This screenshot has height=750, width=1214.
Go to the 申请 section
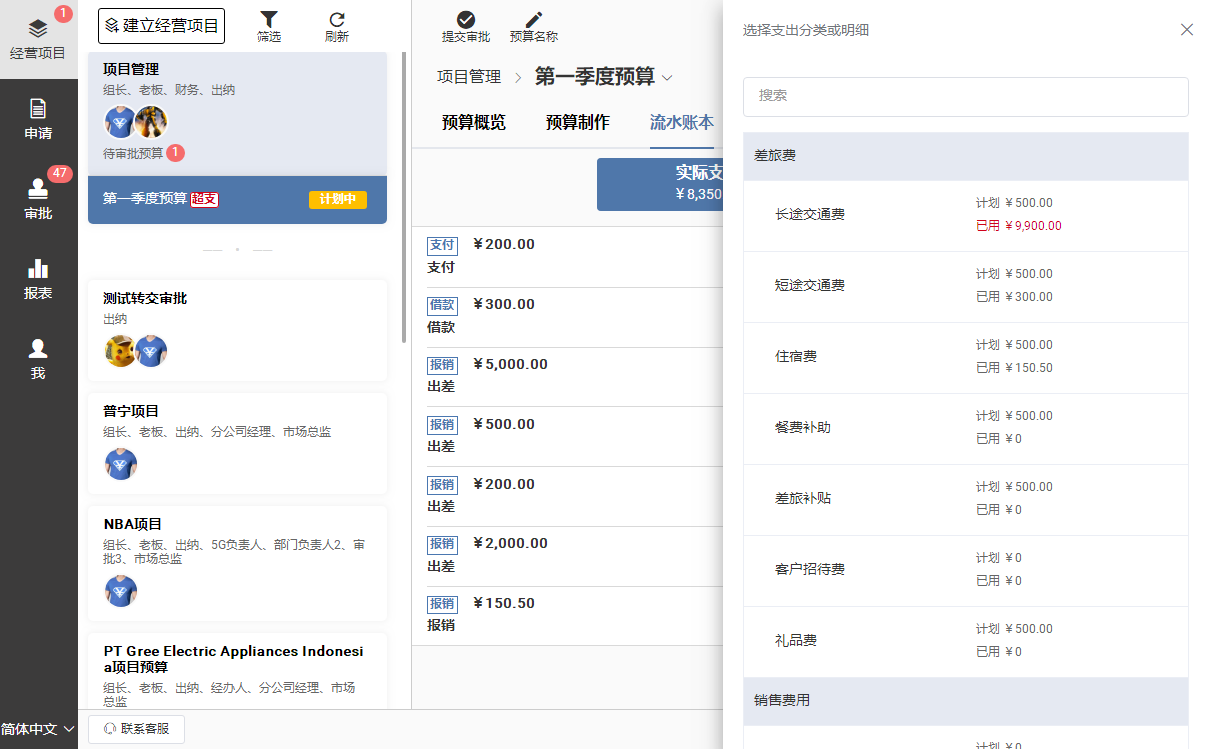(x=38, y=119)
